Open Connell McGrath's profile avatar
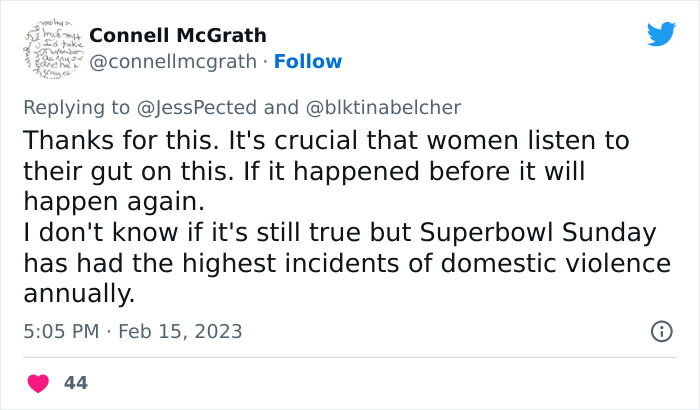The height and width of the screenshot is (410, 700). point(46,48)
